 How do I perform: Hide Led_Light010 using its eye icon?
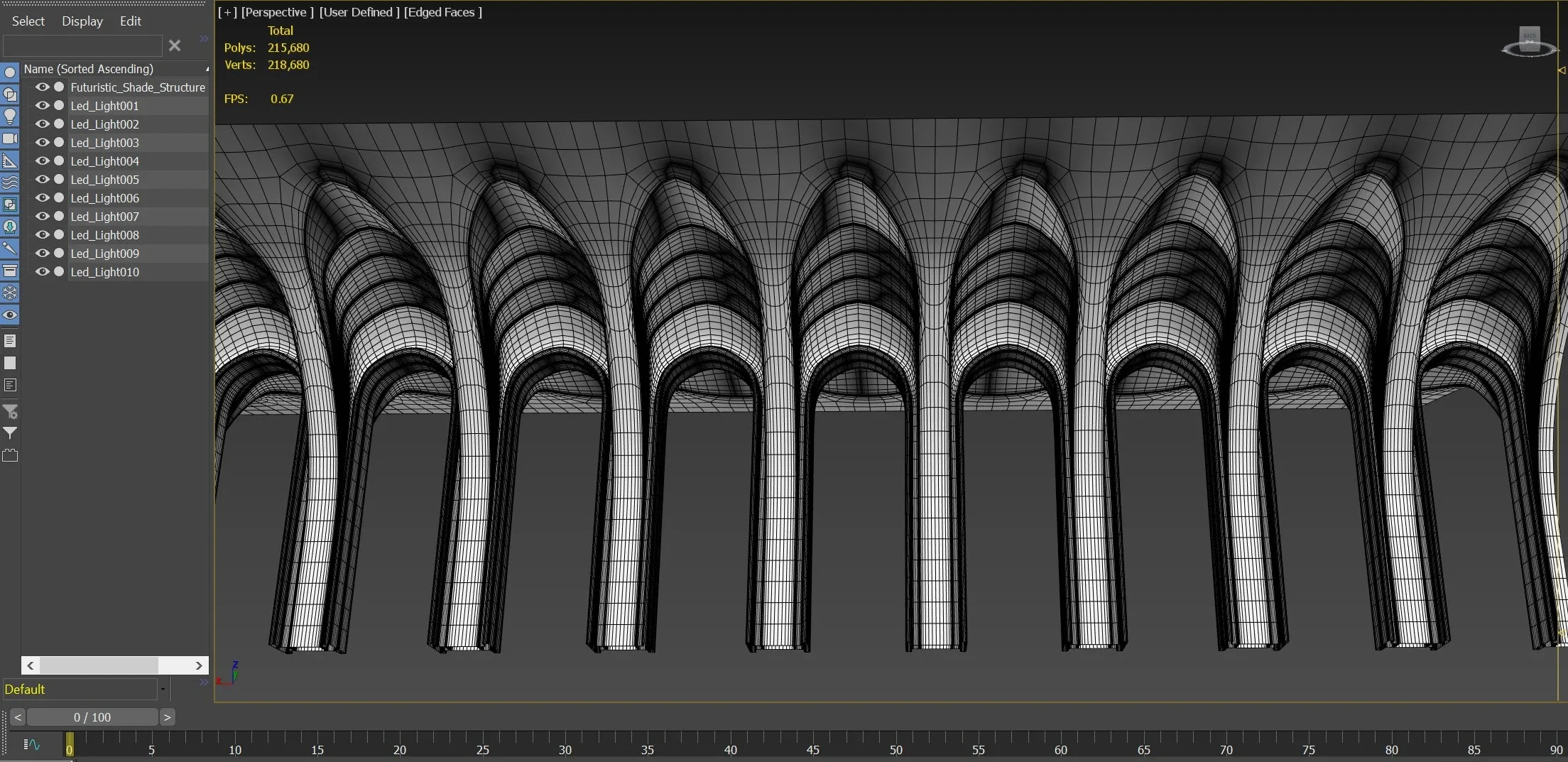43,272
